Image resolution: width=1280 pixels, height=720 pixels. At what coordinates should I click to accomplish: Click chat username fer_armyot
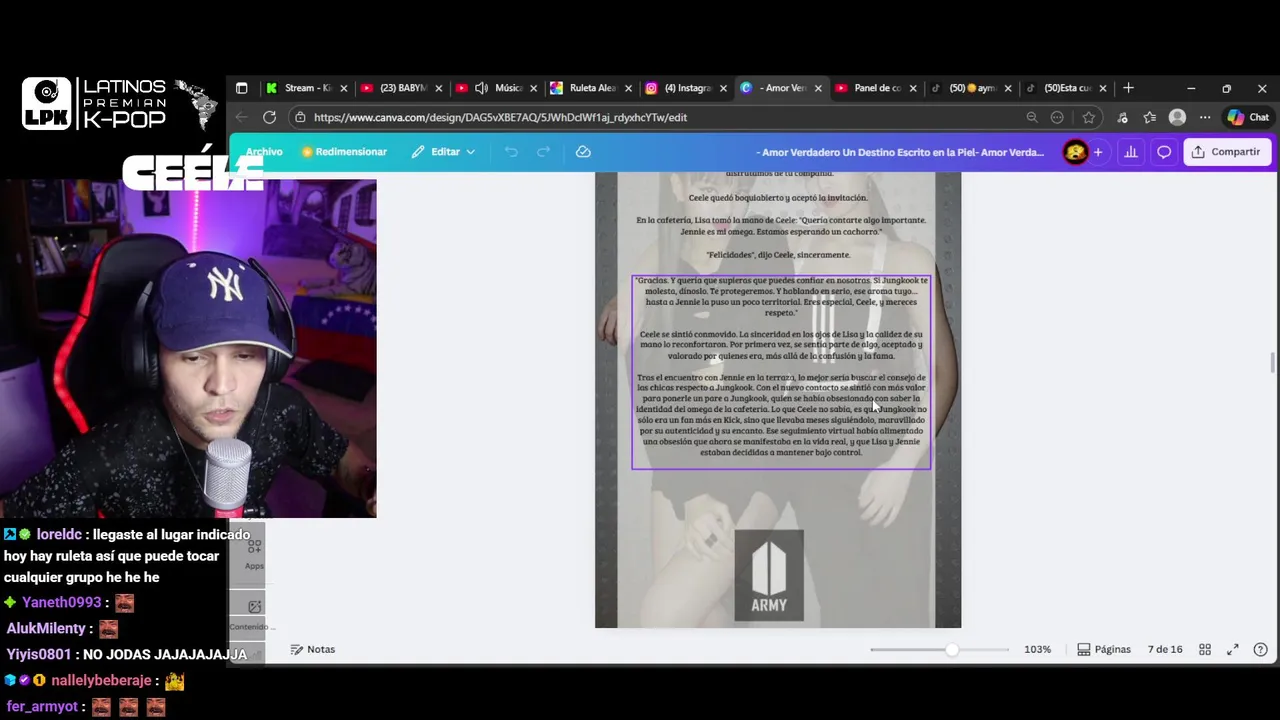42,706
